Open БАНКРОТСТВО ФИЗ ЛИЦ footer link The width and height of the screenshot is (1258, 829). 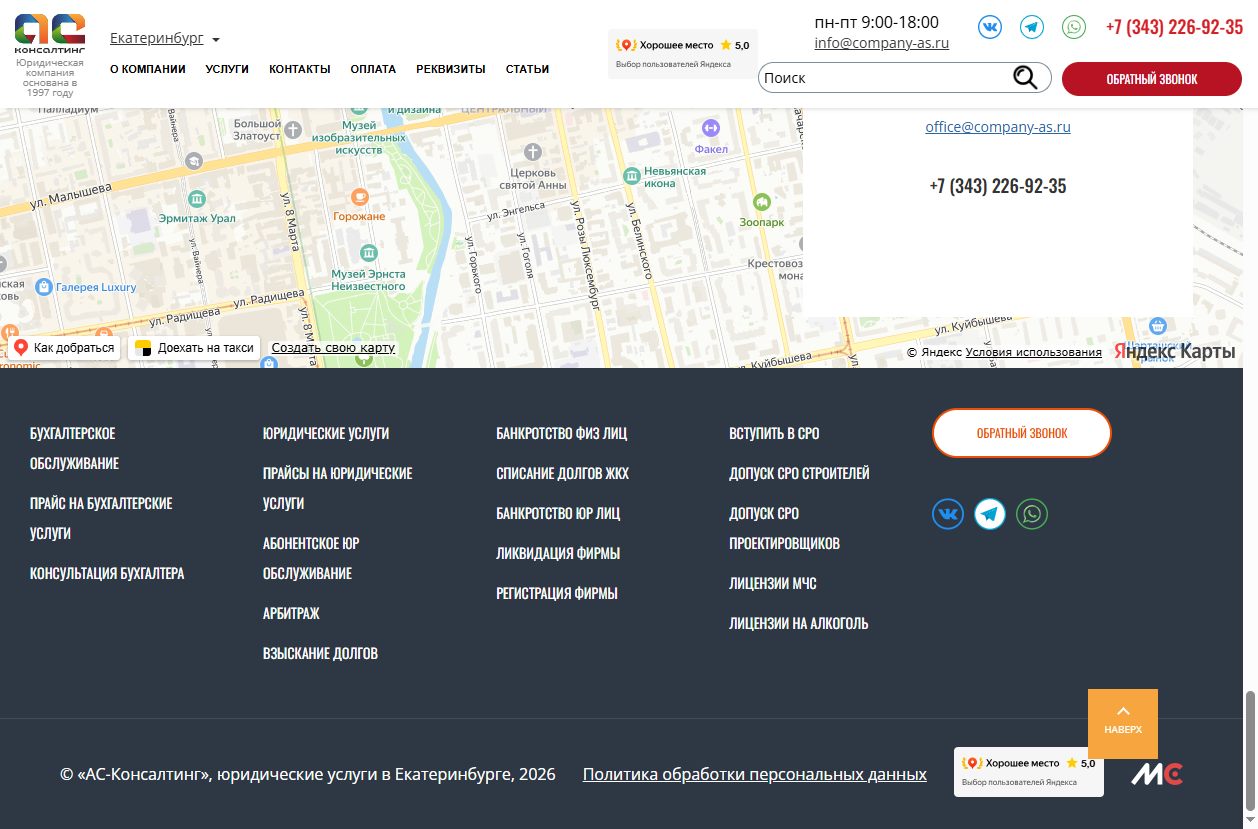[562, 433]
